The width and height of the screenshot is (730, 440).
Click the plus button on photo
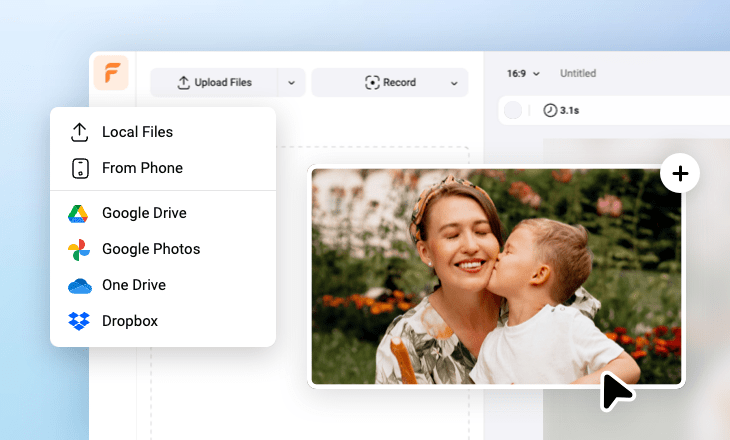click(x=680, y=173)
